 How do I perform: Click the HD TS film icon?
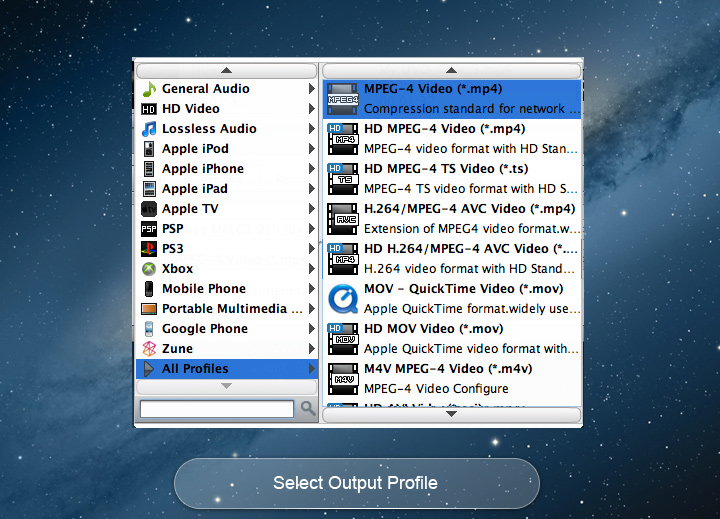point(343,179)
